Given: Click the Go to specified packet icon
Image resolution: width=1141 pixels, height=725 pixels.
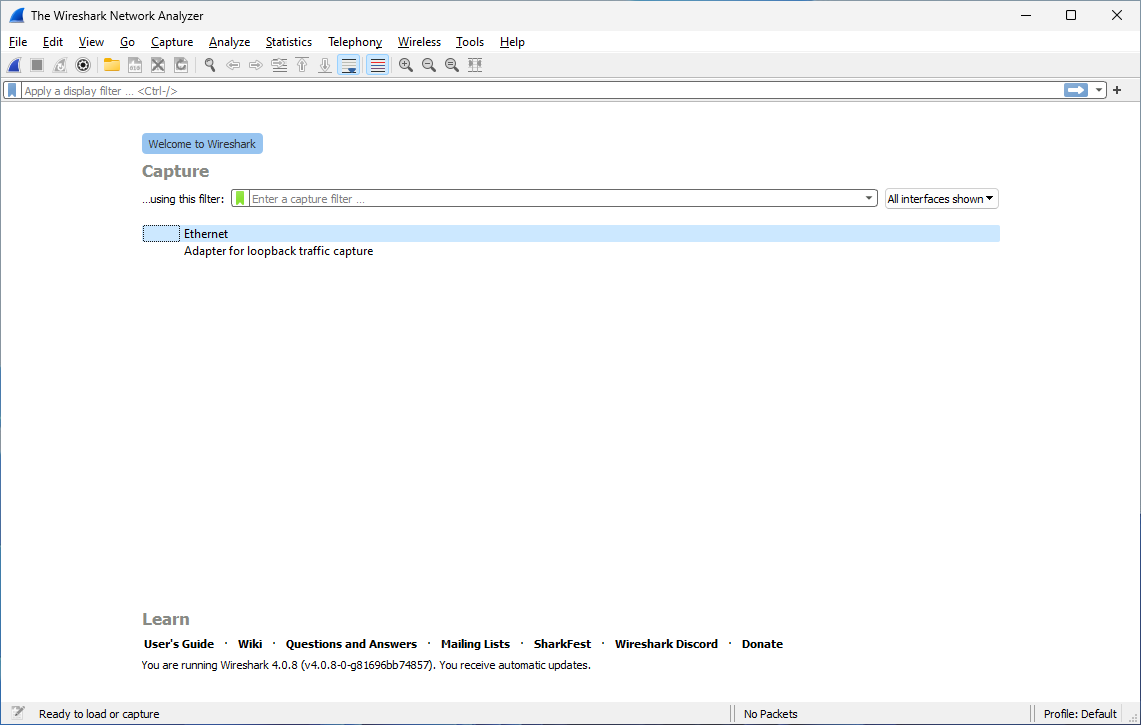Looking at the screenshot, I should coord(279,66).
